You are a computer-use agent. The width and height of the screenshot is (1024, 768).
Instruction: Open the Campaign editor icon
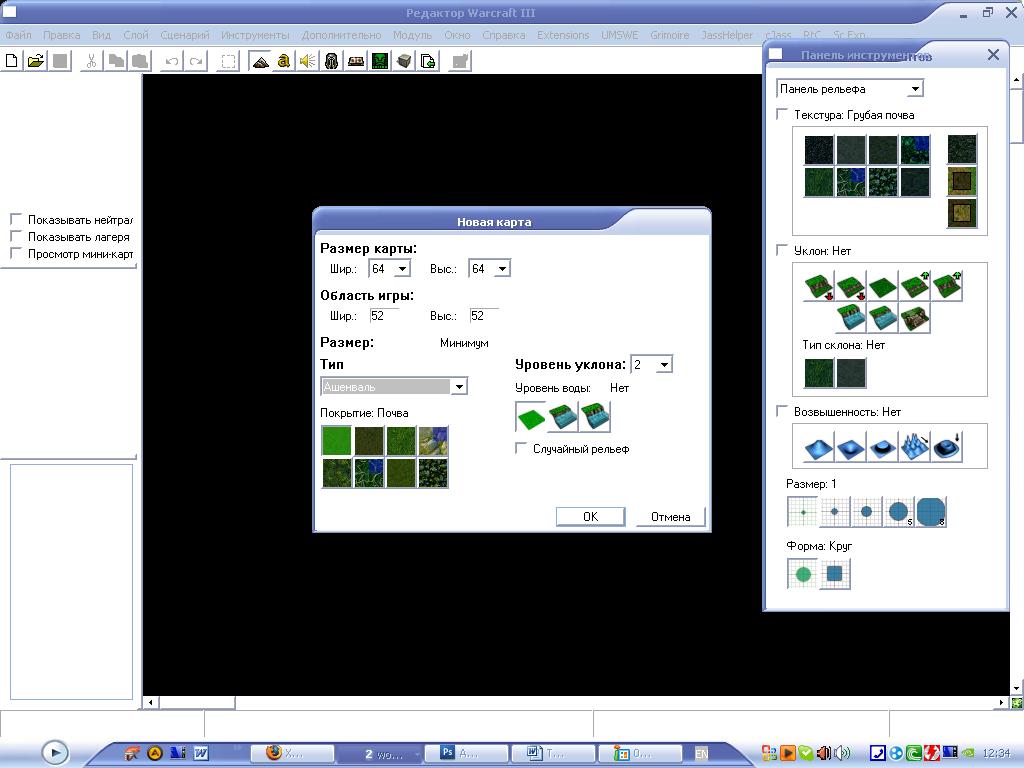(x=356, y=61)
